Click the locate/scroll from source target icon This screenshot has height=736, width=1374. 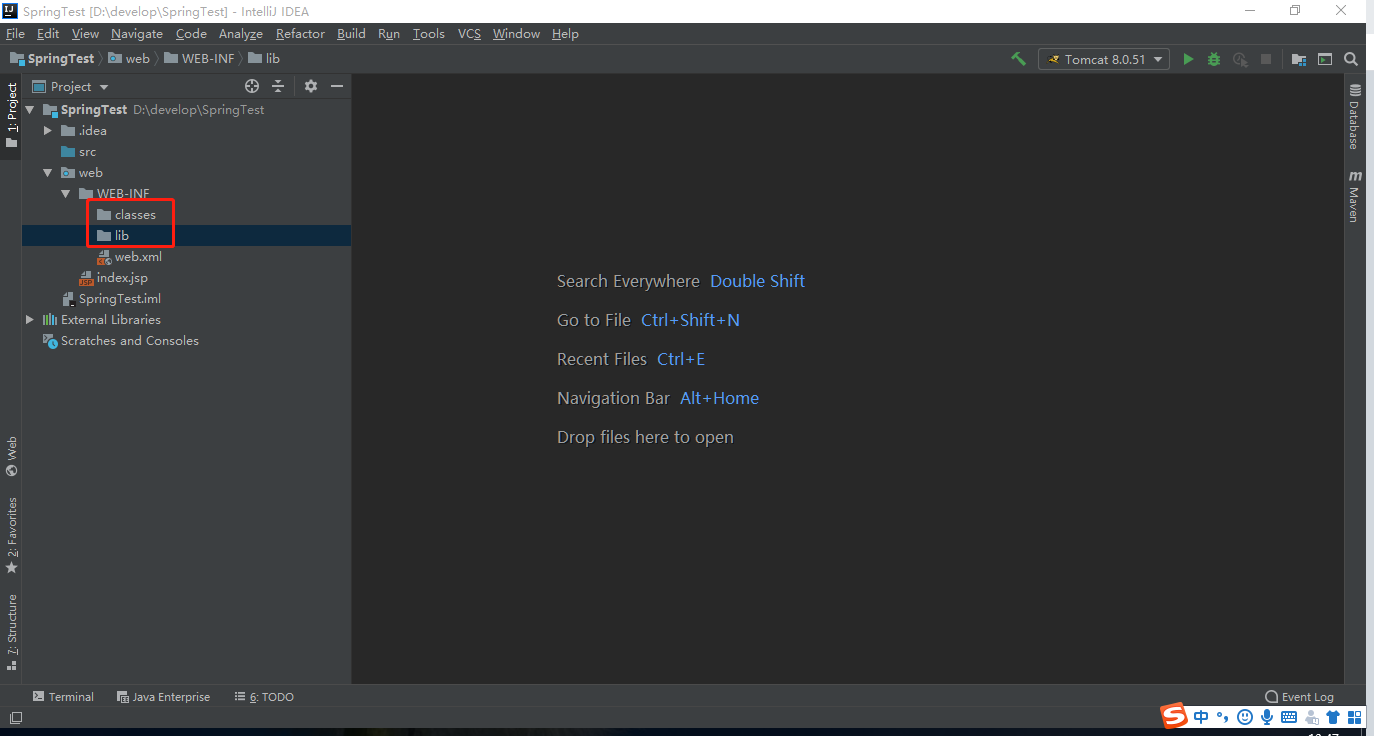coord(252,86)
